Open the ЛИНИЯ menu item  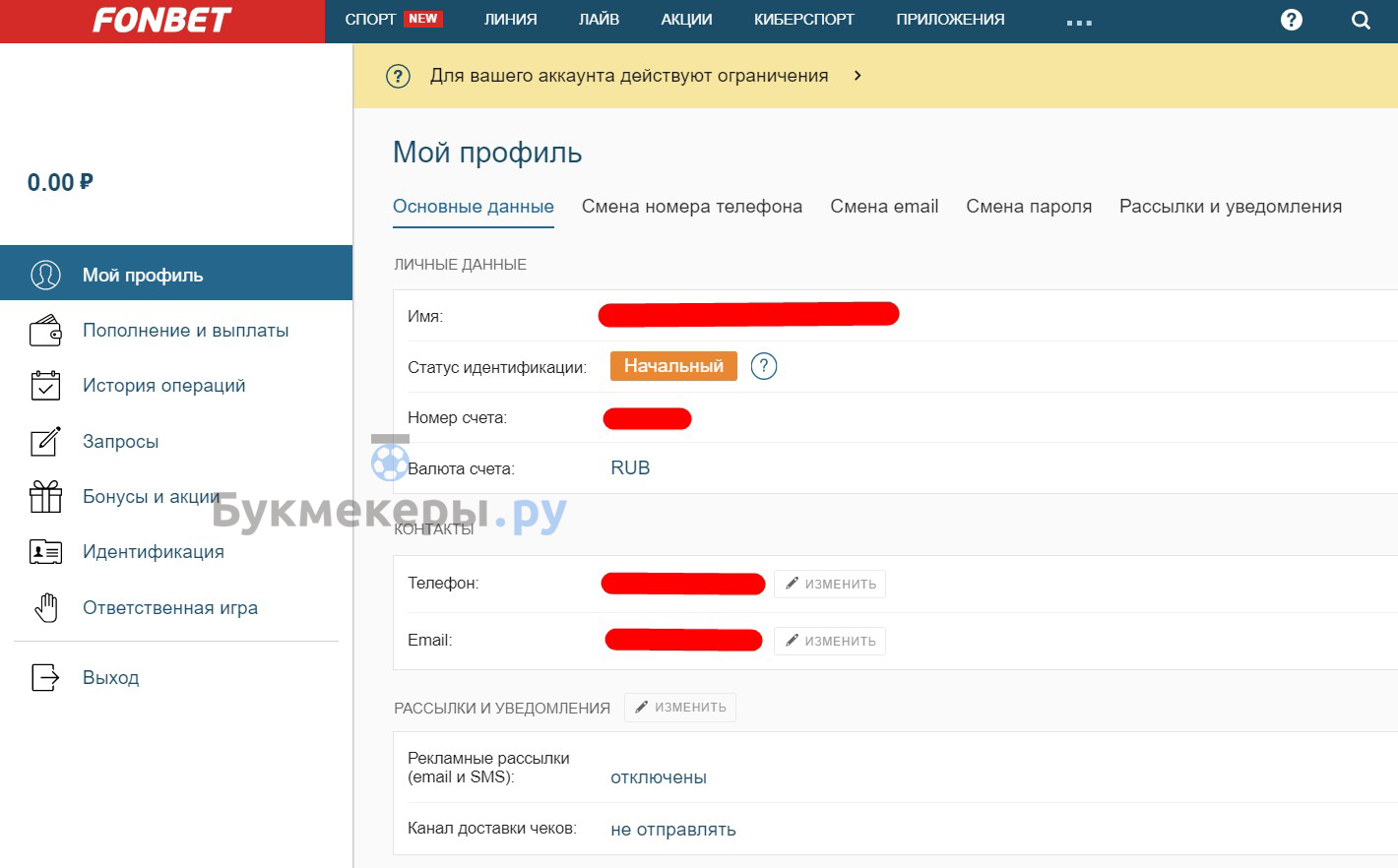(510, 20)
